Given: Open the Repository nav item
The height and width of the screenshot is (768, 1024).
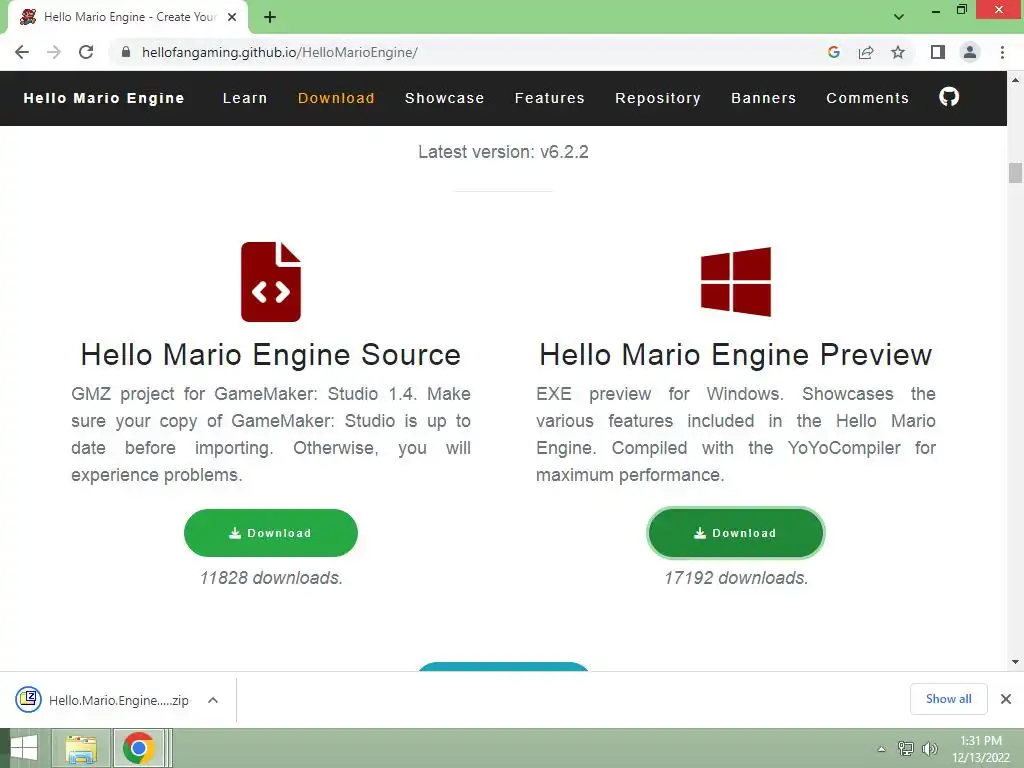Looking at the screenshot, I should [658, 98].
